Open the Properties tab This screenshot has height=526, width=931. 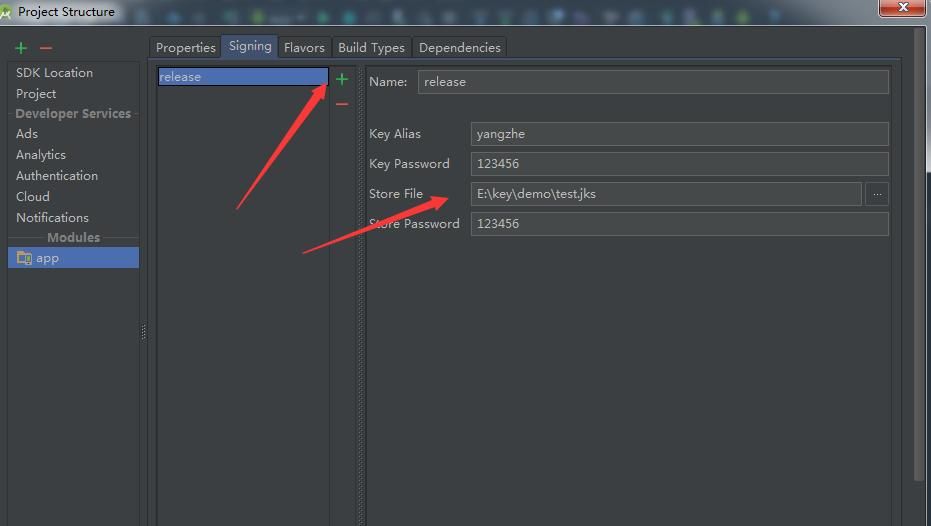click(x=185, y=47)
